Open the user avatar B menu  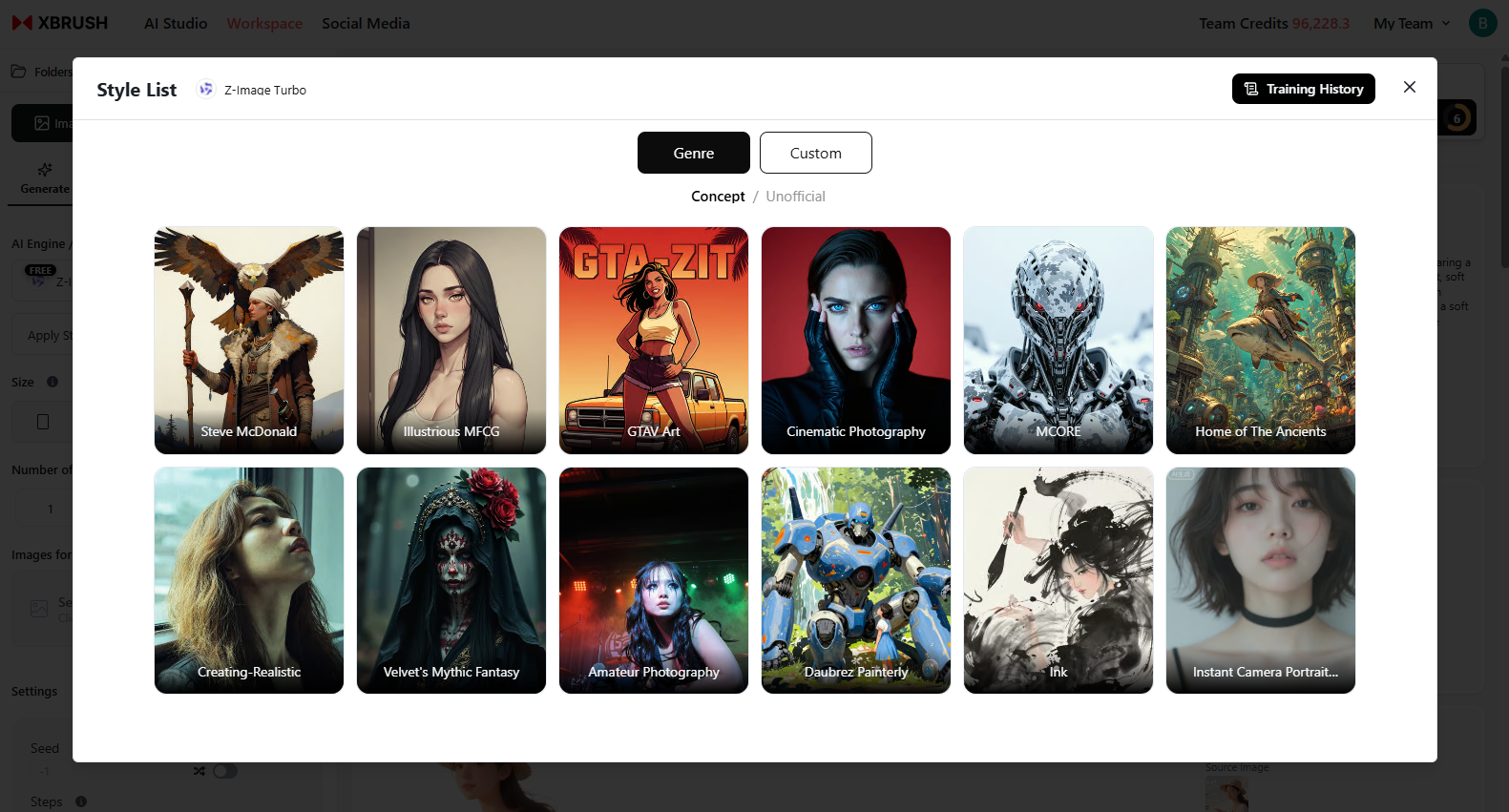click(x=1482, y=23)
